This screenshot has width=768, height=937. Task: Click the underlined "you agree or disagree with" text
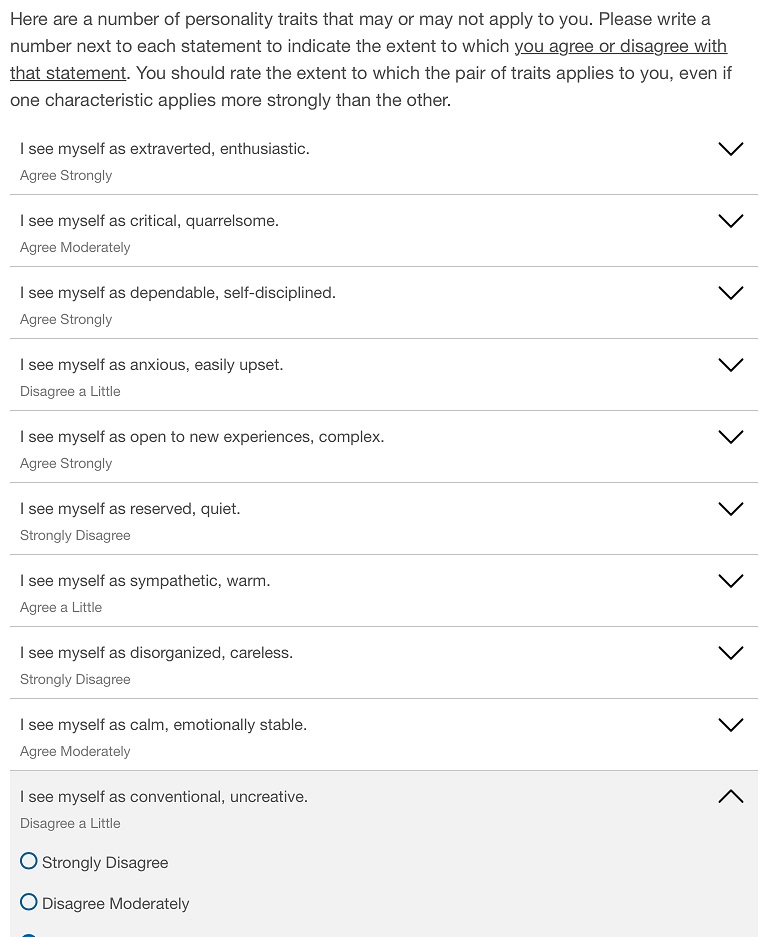620,47
